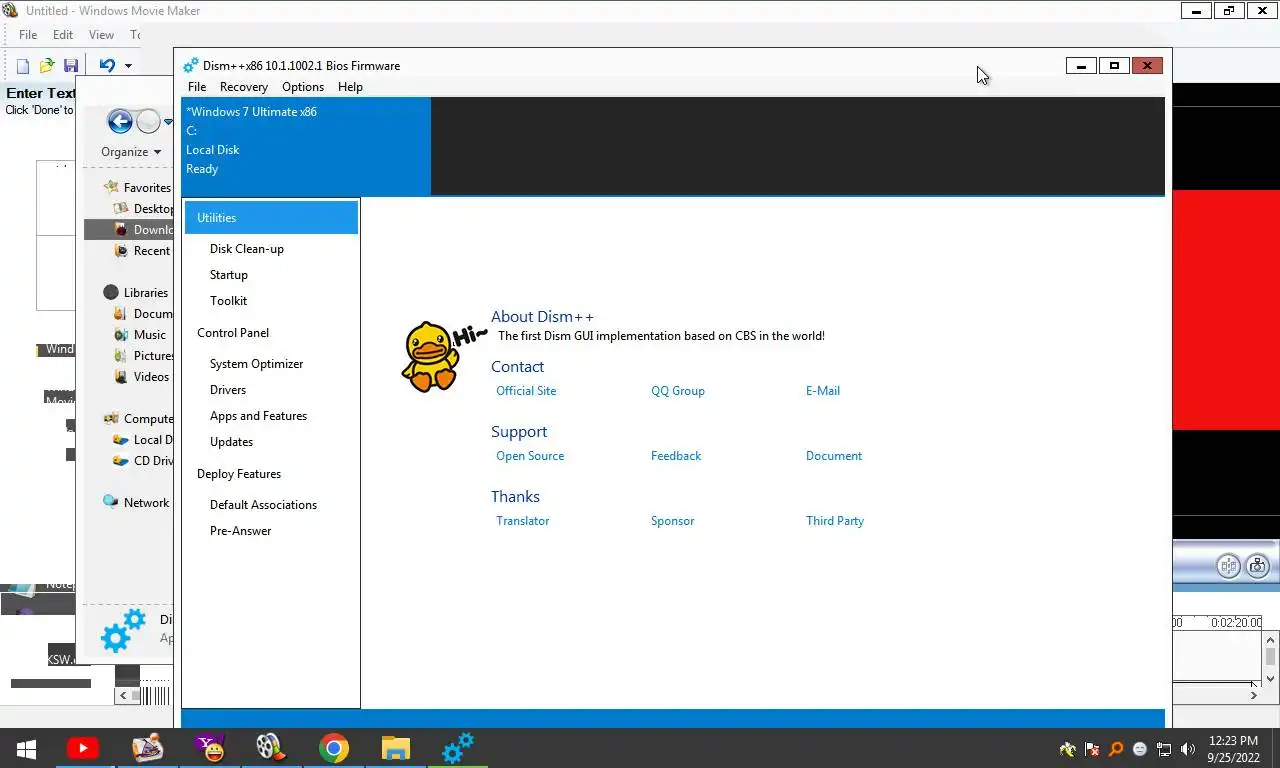1280x768 pixels.
Task: Click Open Project folder icon in Movie Maker
Action: 47,66
